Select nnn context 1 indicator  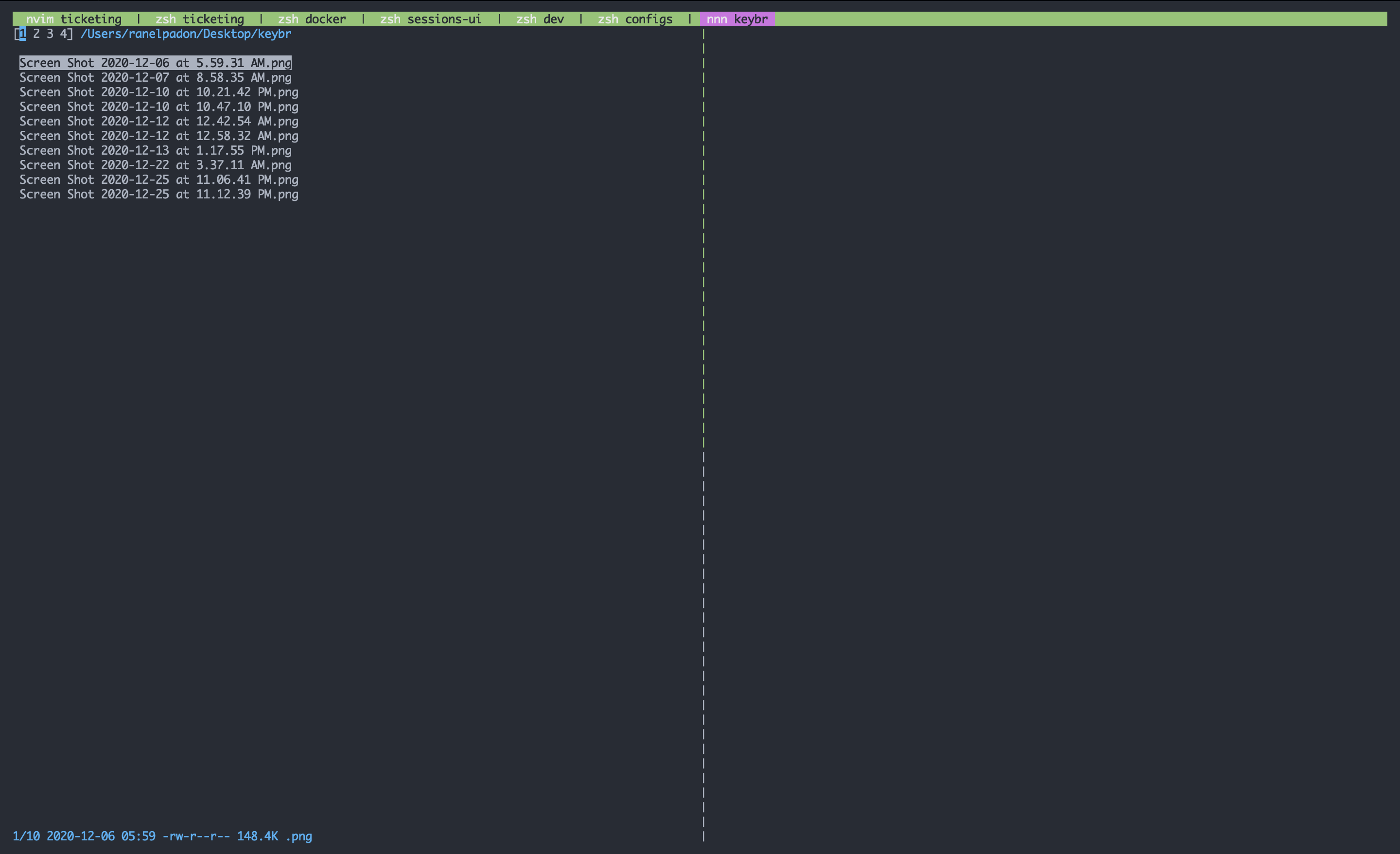point(22,34)
